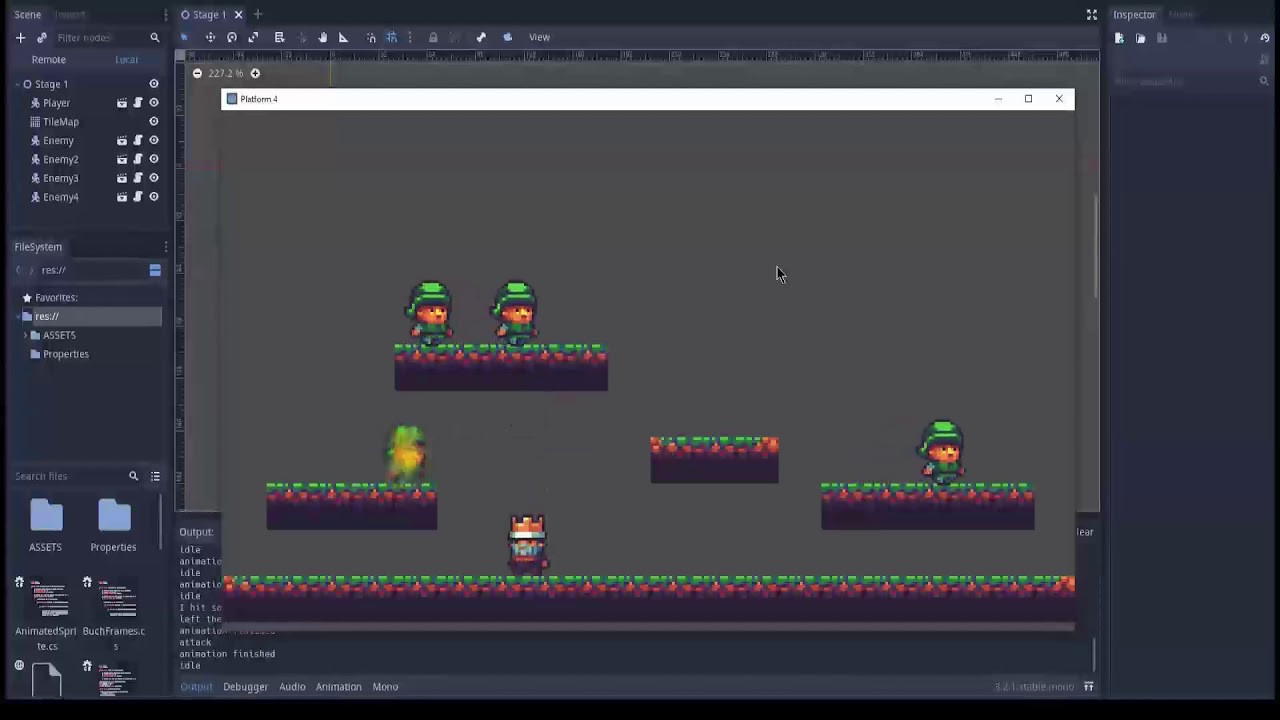This screenshot has height=720, width=1280.
Task: Open Inspector object history dropdown
Action: (x=1265, y=38)
